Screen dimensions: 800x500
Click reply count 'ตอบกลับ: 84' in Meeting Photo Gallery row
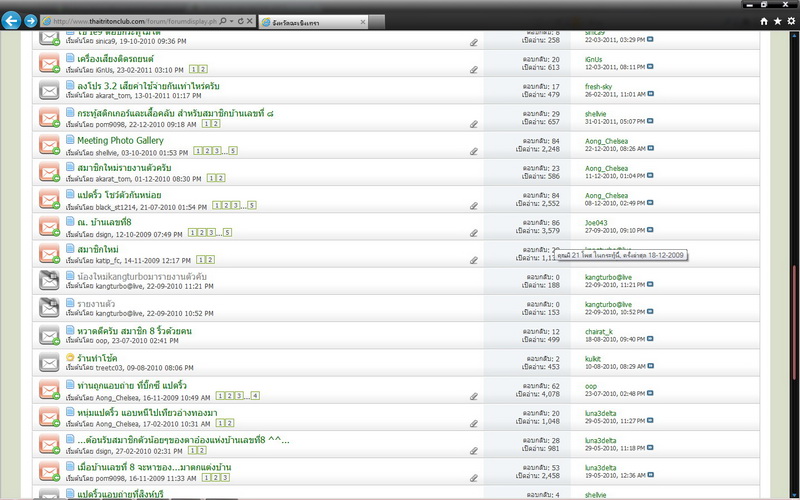coord(541,141)
